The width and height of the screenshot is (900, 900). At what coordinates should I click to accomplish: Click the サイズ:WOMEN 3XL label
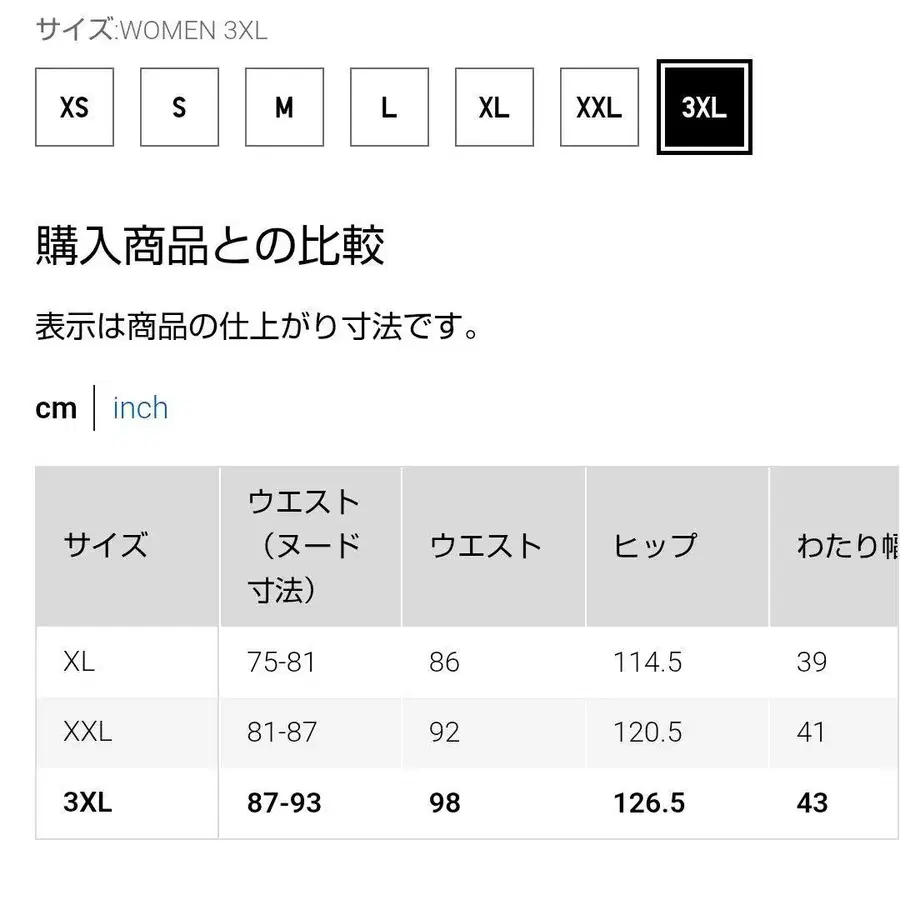coord(152,29)
